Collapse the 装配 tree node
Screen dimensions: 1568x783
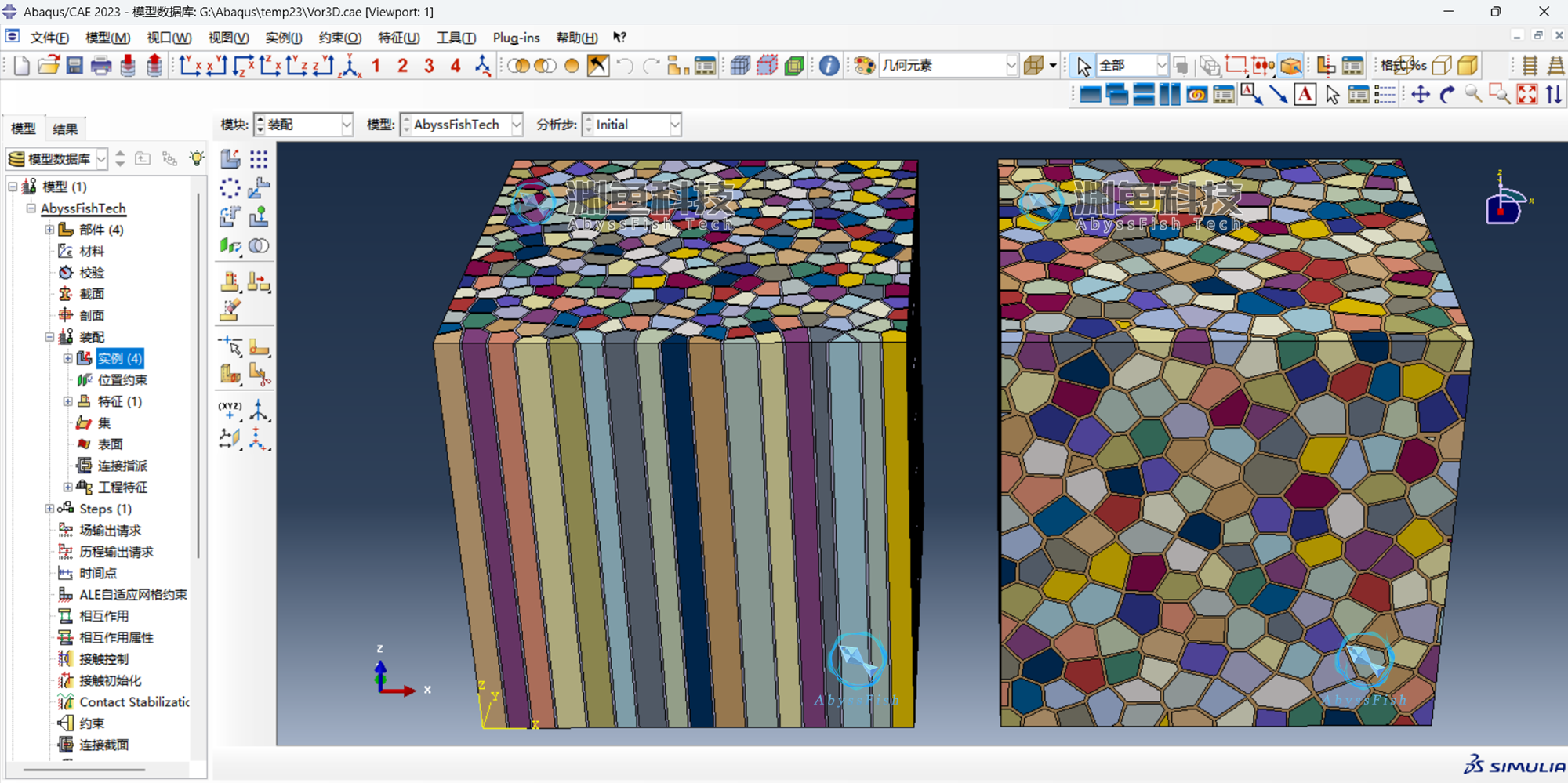coord(49,337)
